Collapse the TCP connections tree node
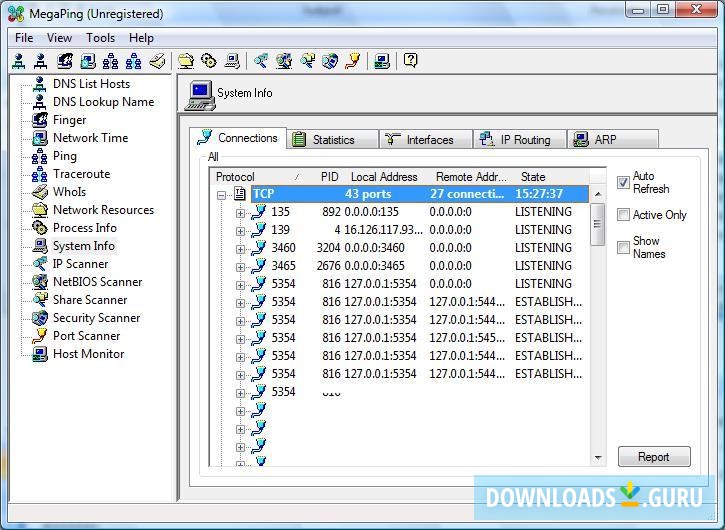The height and width of the screenshot is (530, 725). tap(222, 194)
